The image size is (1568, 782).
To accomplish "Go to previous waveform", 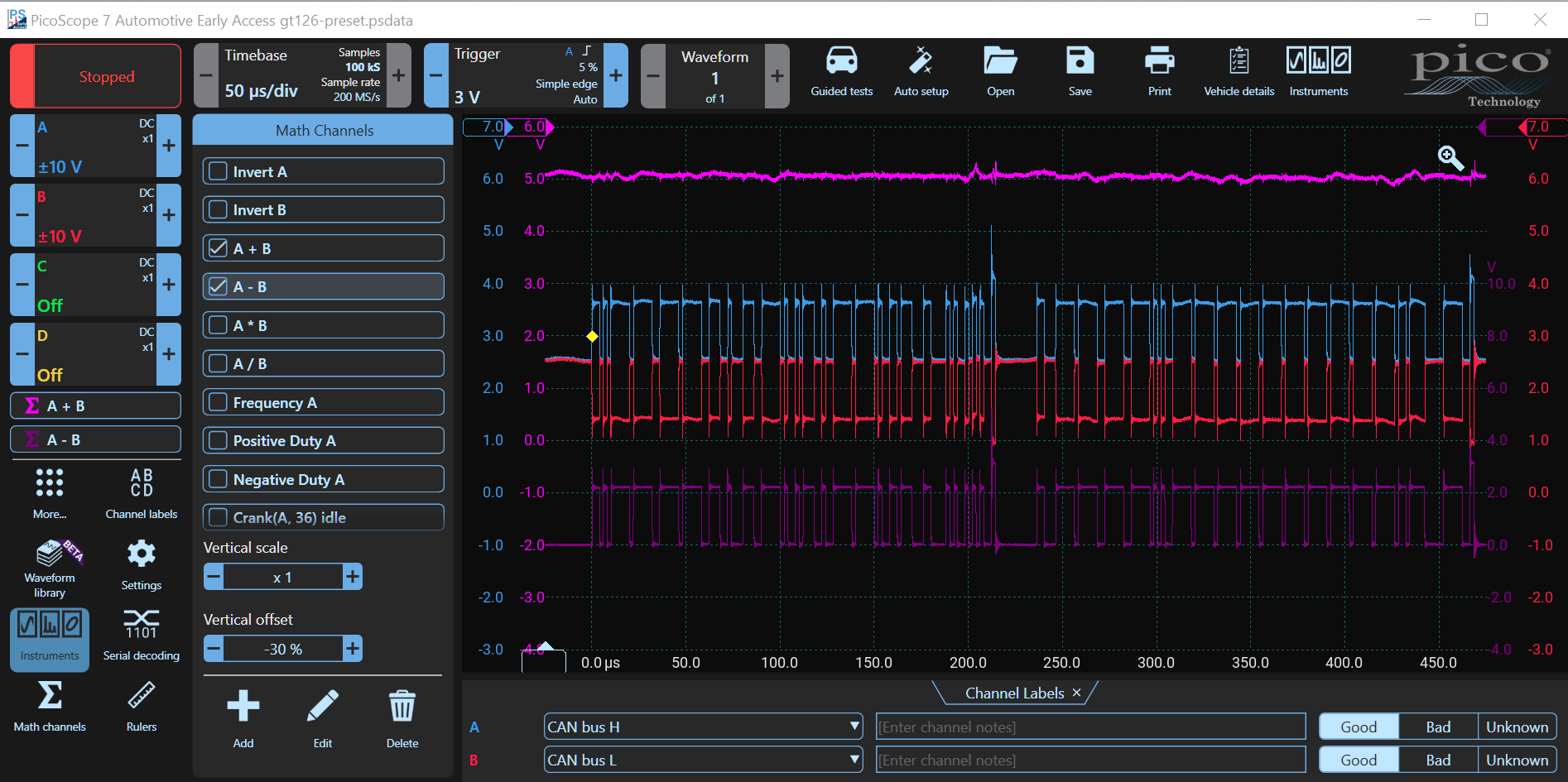I will pyautogui.click(x=653, y=75).
